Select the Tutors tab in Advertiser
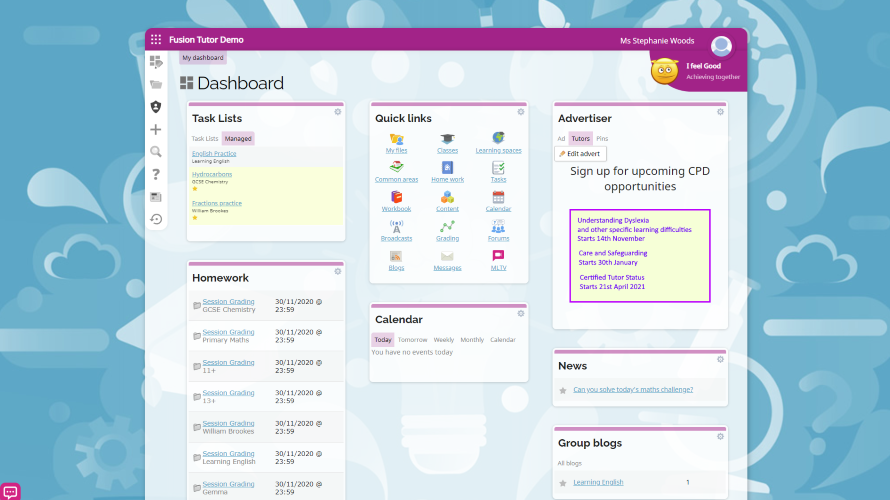 click(x=581, y=138)
